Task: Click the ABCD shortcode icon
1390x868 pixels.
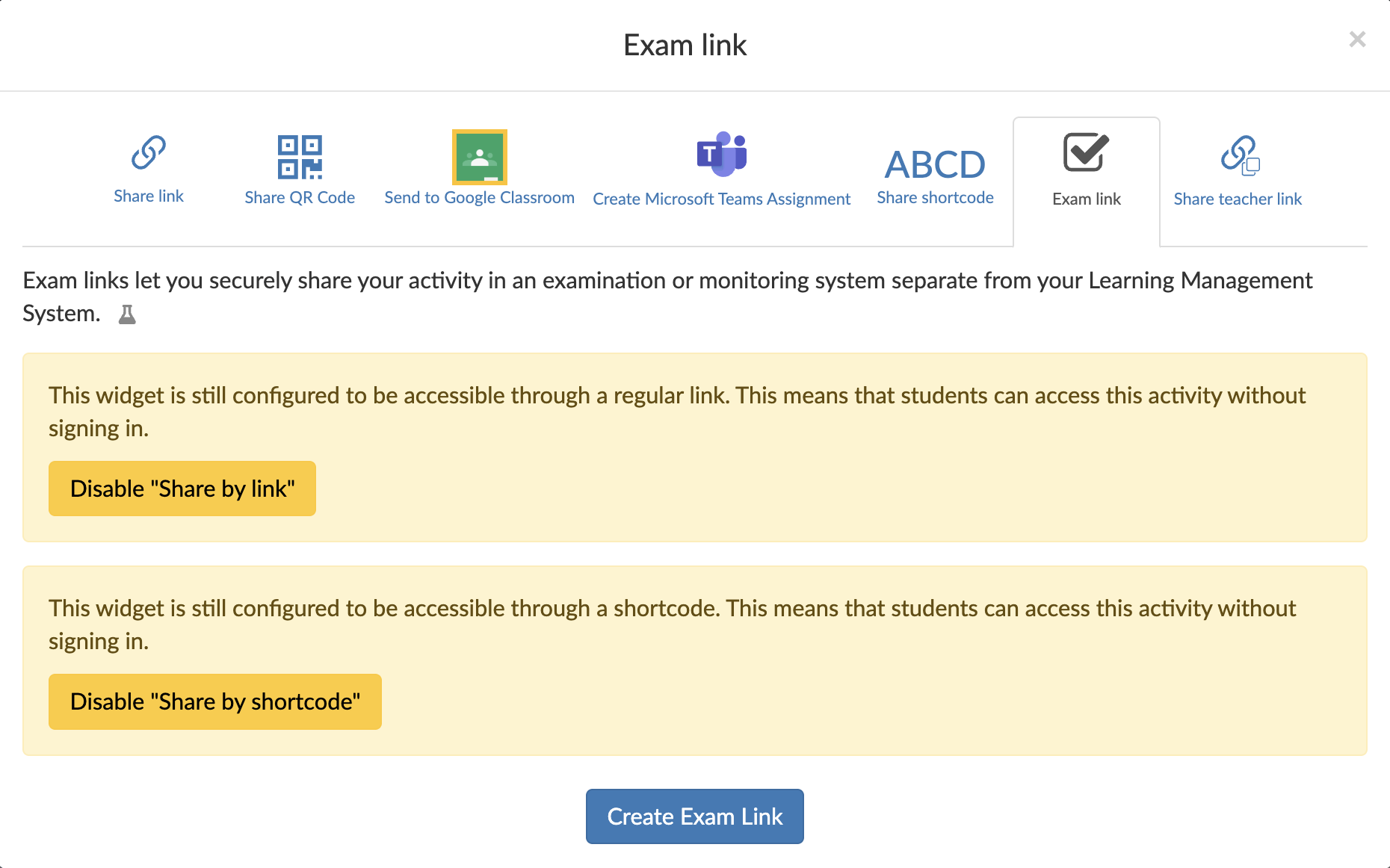Action: [x=934, y=164]
